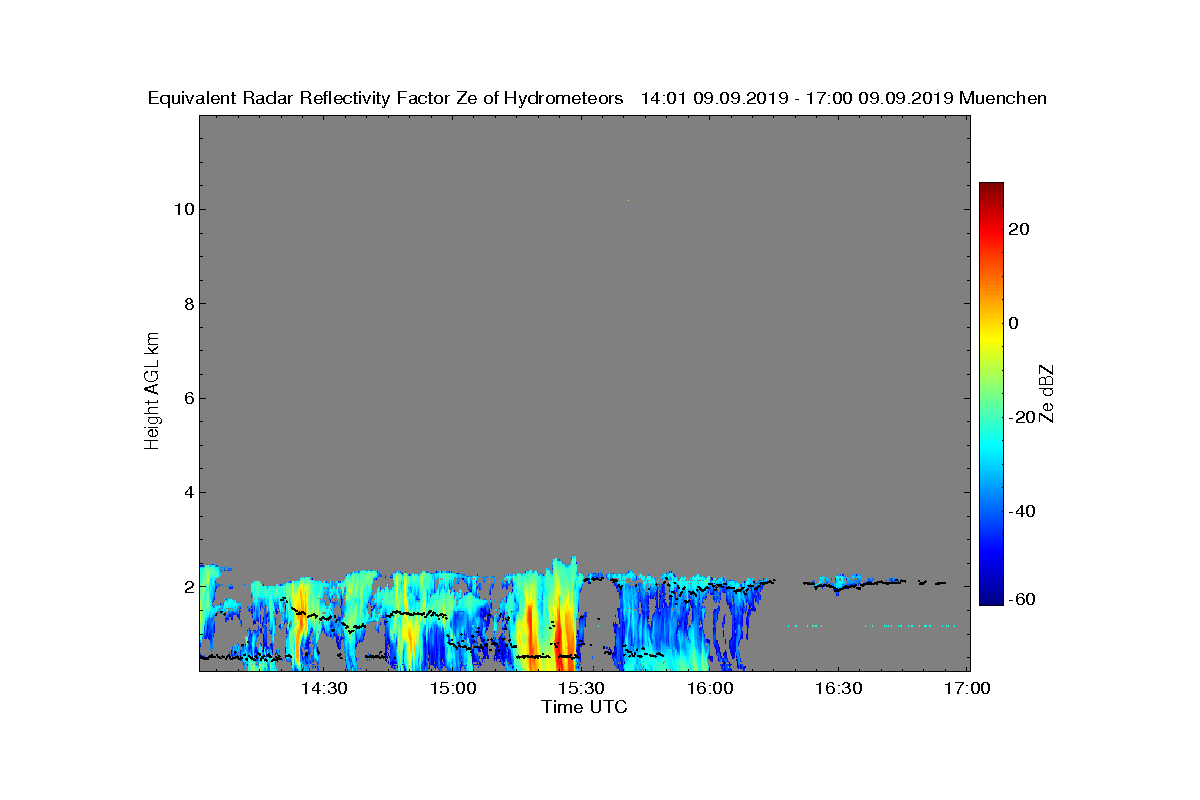Click the Height AGL km axis title
Screen dimensions: 1200x800
152,391
